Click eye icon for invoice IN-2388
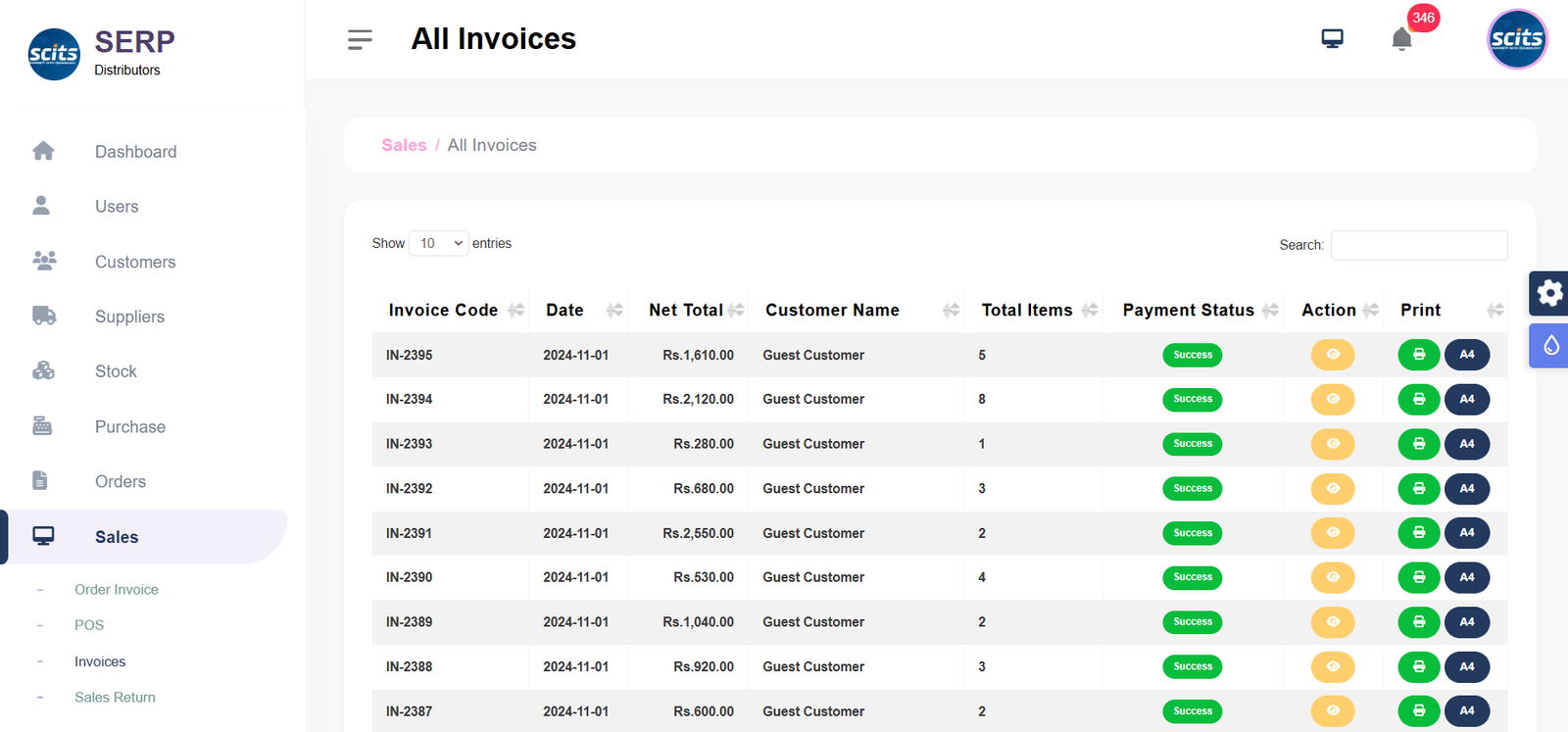The width and height of the screenshot is (1568, 732). tap(1332, 666)
